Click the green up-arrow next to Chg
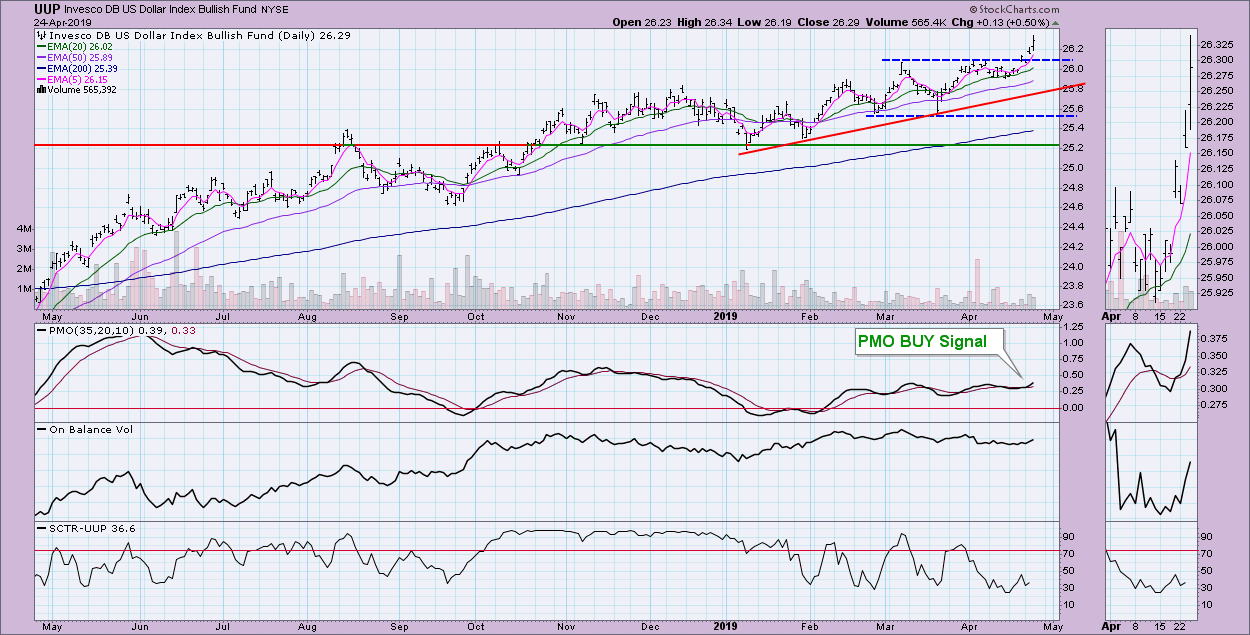The height and width of the screenshot is (635, 1250). [x=1056, y=22]
